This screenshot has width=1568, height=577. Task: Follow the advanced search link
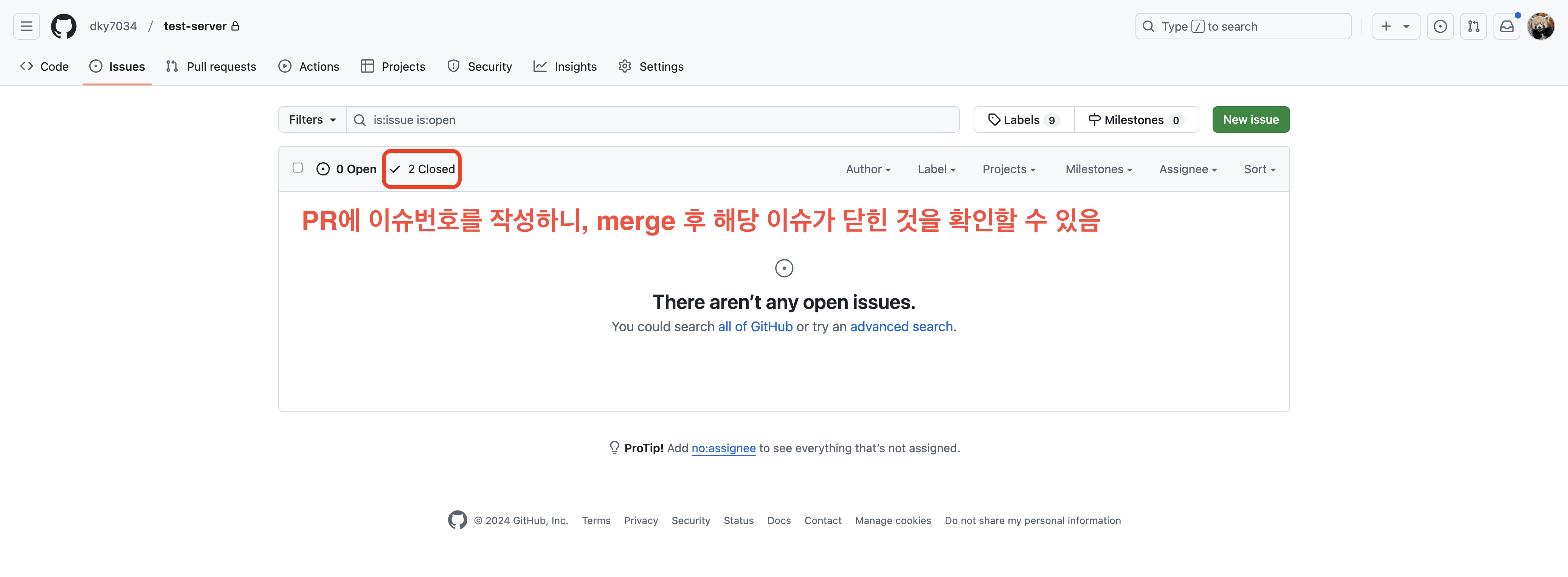(x=901, y=327)
